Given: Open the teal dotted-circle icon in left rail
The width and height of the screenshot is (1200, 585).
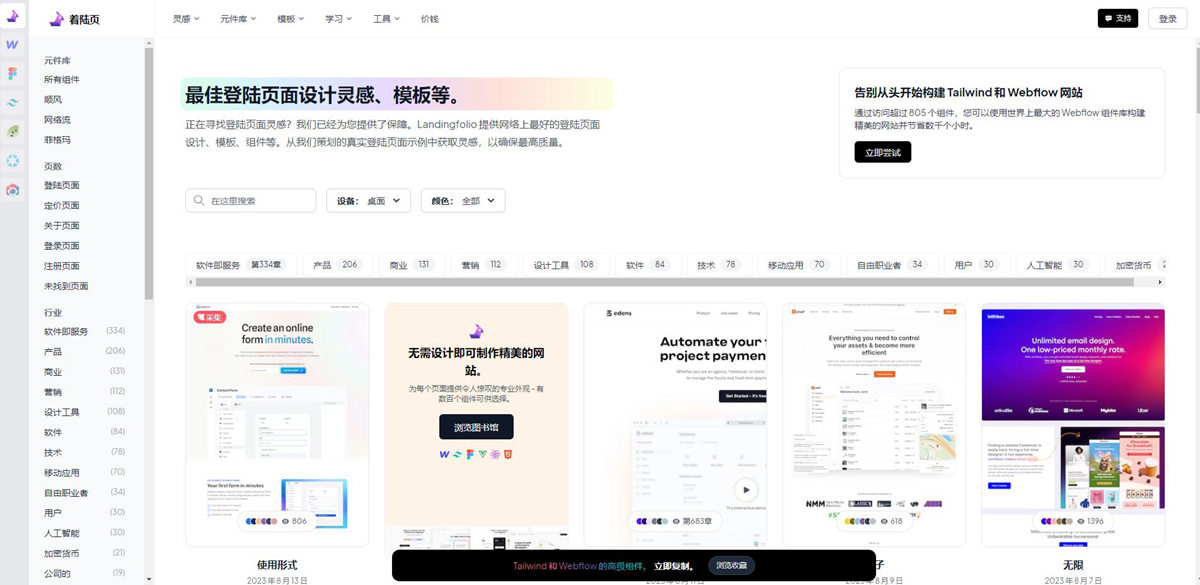Looking at the screenshot, I should [x=12, y=160].
